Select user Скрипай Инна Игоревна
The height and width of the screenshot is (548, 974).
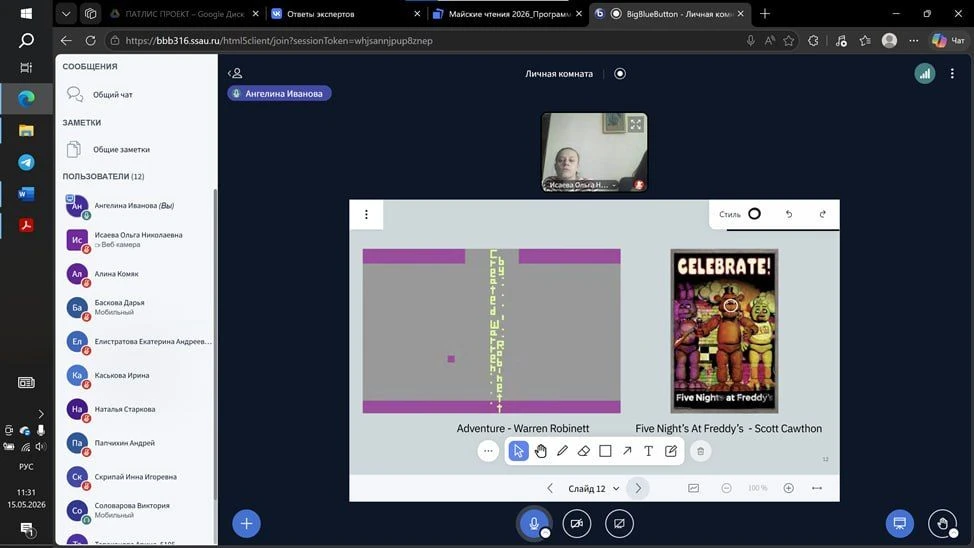(138, 477)
